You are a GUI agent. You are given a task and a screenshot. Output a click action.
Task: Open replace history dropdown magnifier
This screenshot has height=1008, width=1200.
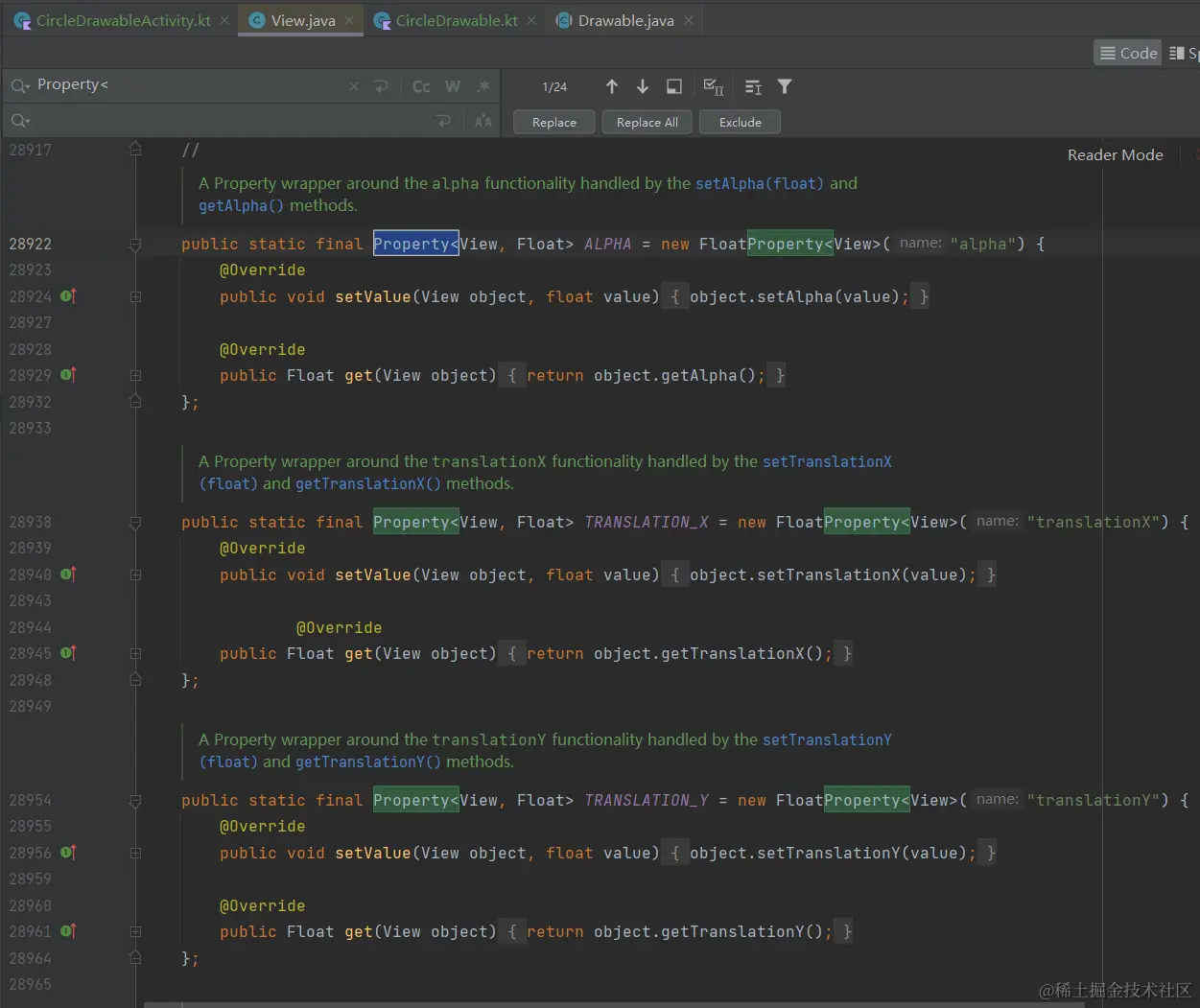coord(20,121)
